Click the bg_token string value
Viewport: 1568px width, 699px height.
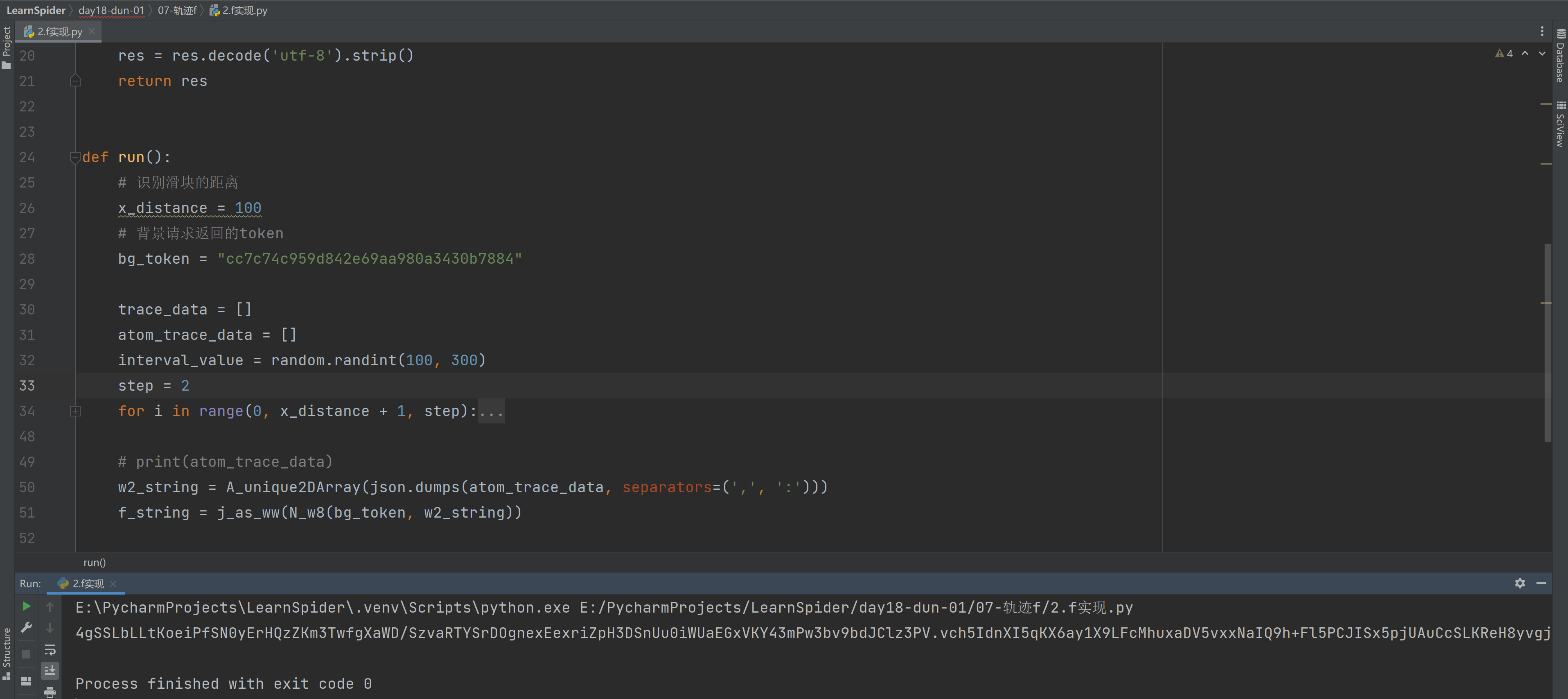370,259
